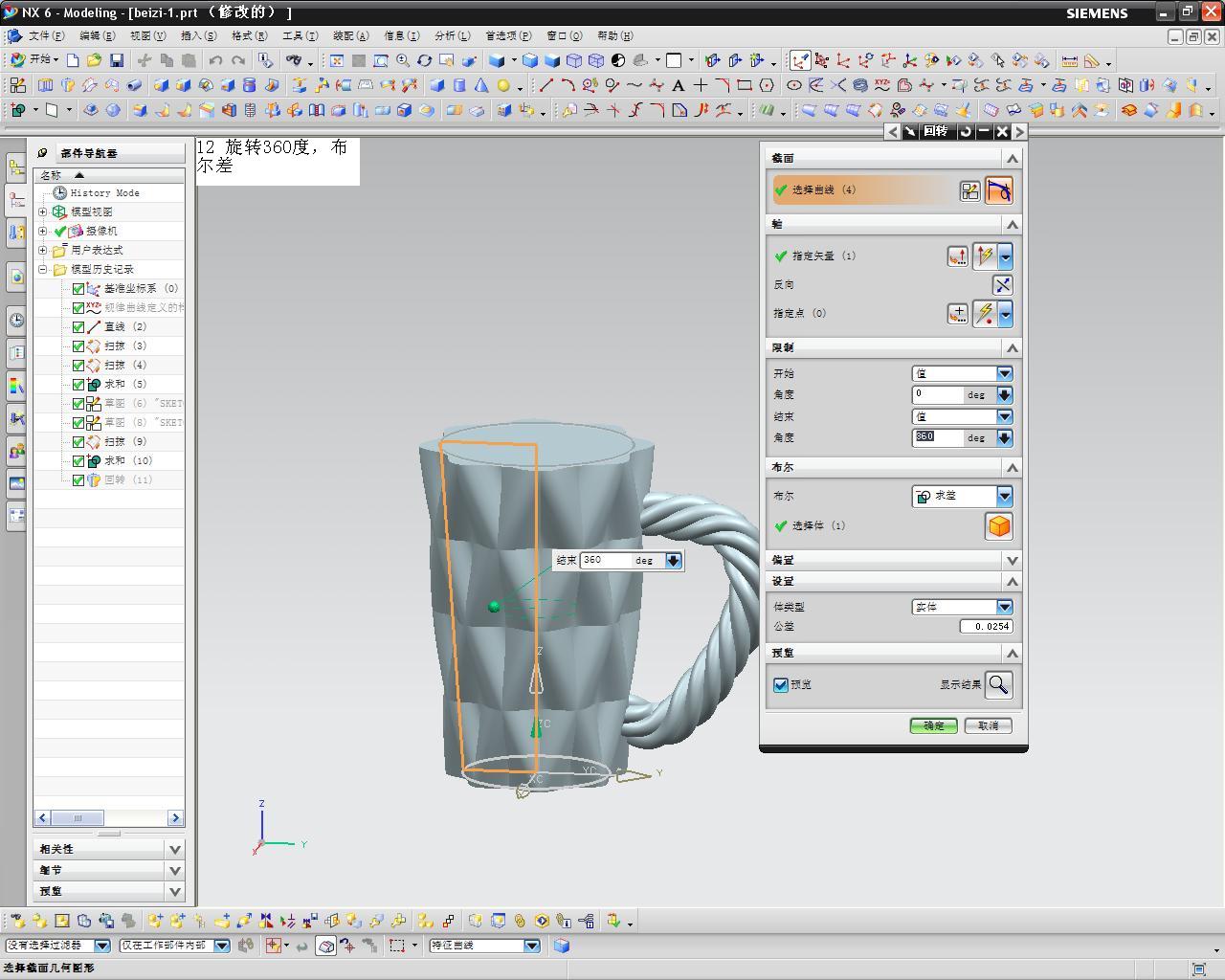
Task: Click the Show Result magnifier icon
Action: [998, 684]
